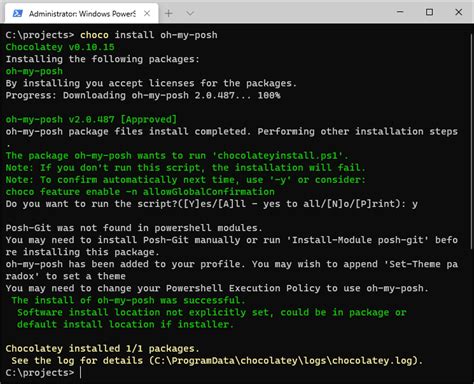Maximize the terminal window
The height and width of the screenshot is (384, 474).
(429, 12)
